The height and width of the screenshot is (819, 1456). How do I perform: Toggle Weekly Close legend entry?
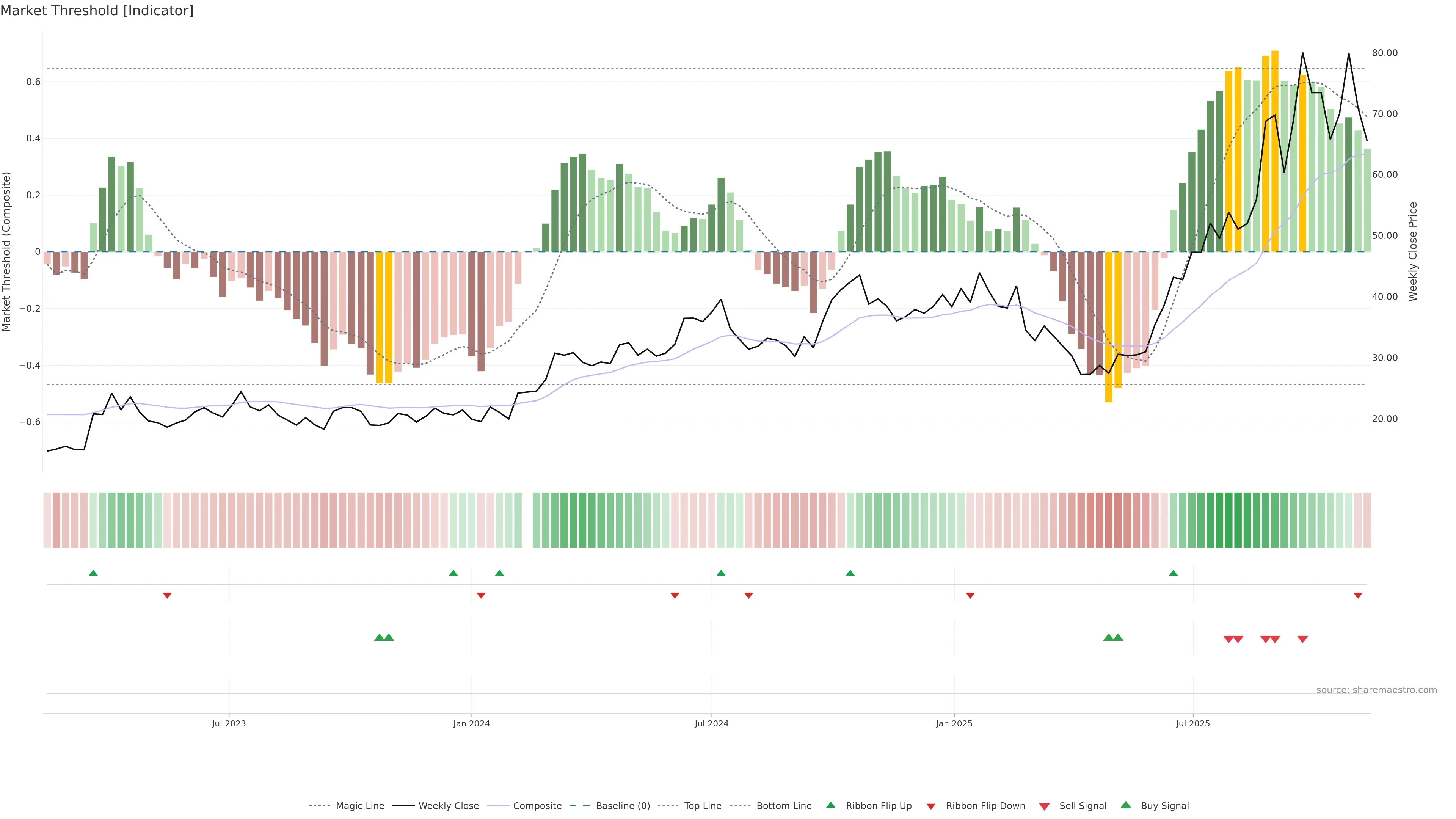coord(448,806)
